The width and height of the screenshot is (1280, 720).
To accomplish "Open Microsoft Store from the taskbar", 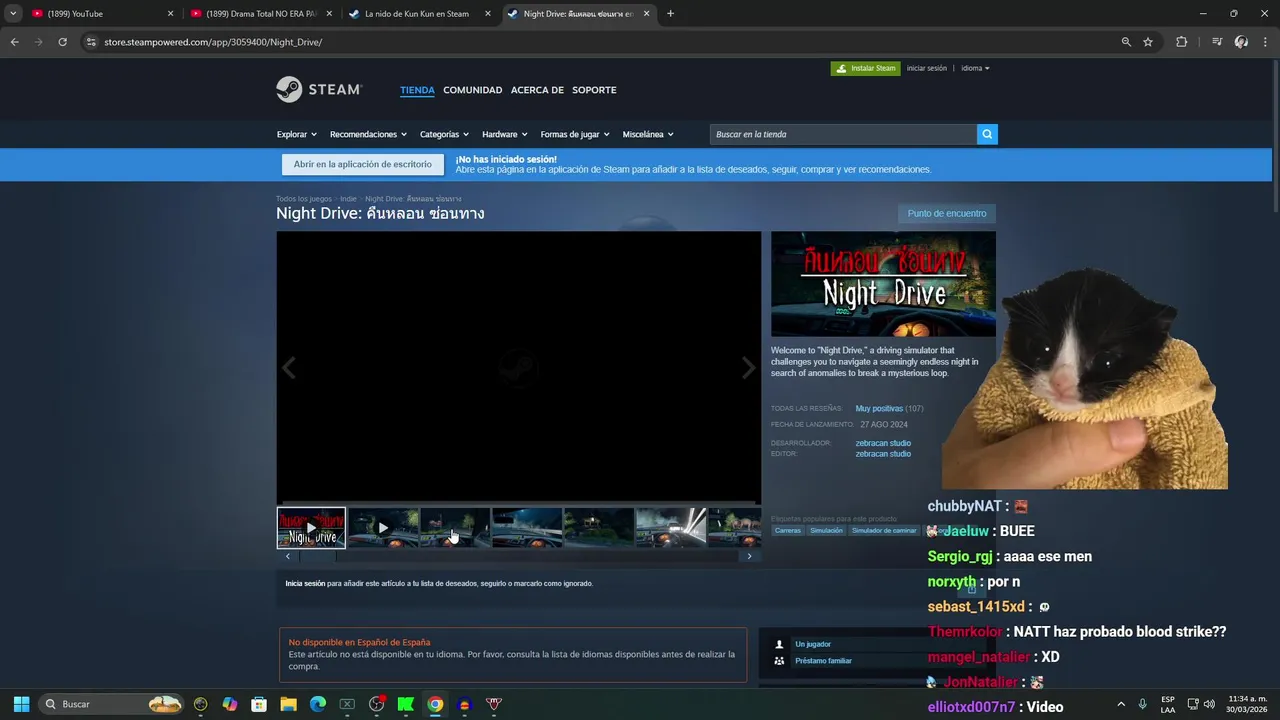I will pyautogui.click(x=259, y=704).
